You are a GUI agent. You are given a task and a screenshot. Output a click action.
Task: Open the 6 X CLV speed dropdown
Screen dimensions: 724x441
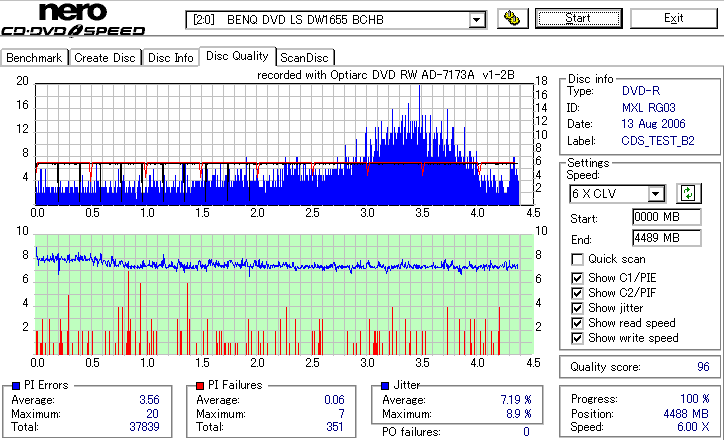pos(655,193)
